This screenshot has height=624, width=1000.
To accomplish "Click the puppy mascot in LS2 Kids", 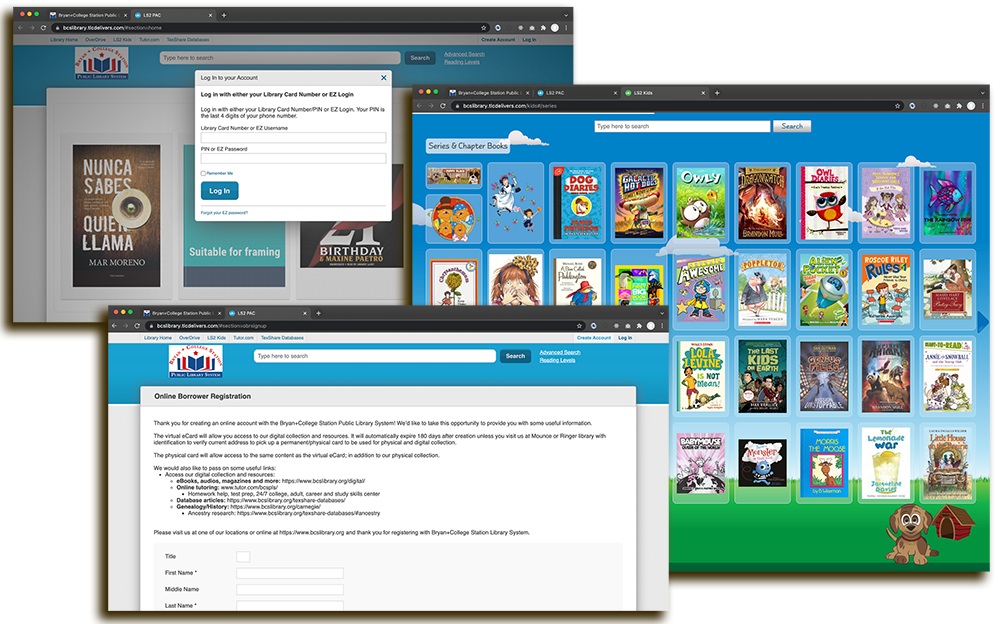I will coord(910,534).
